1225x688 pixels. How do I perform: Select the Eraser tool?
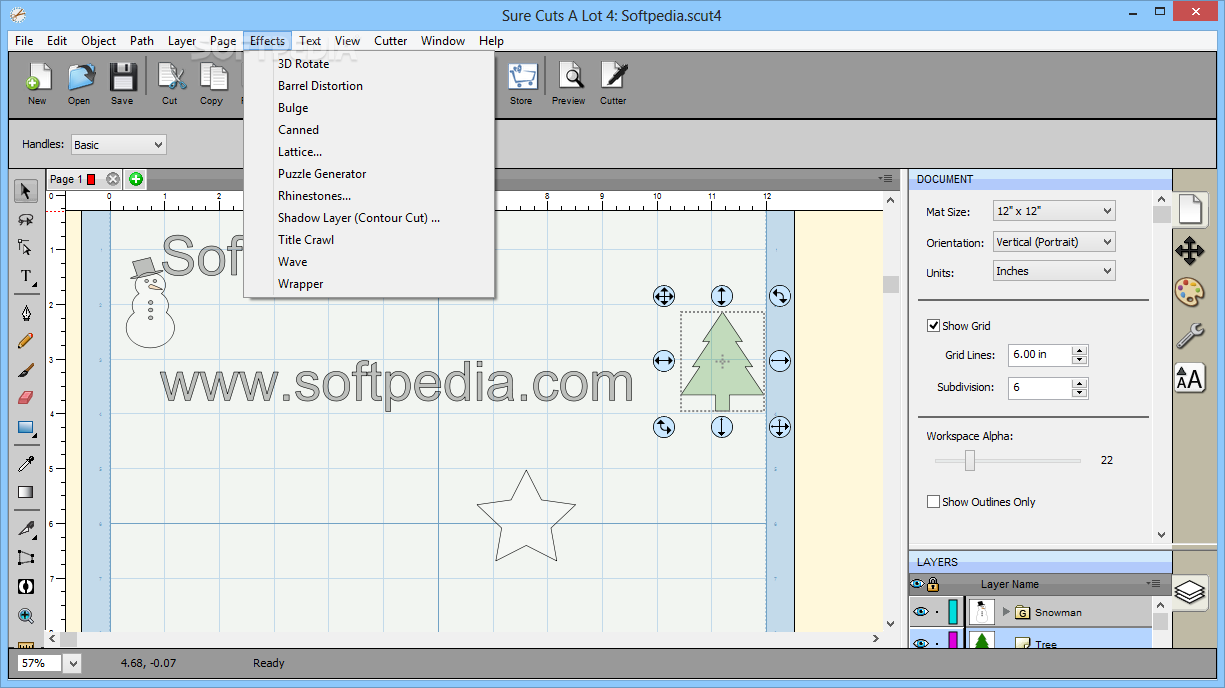(x=26, y=397)
